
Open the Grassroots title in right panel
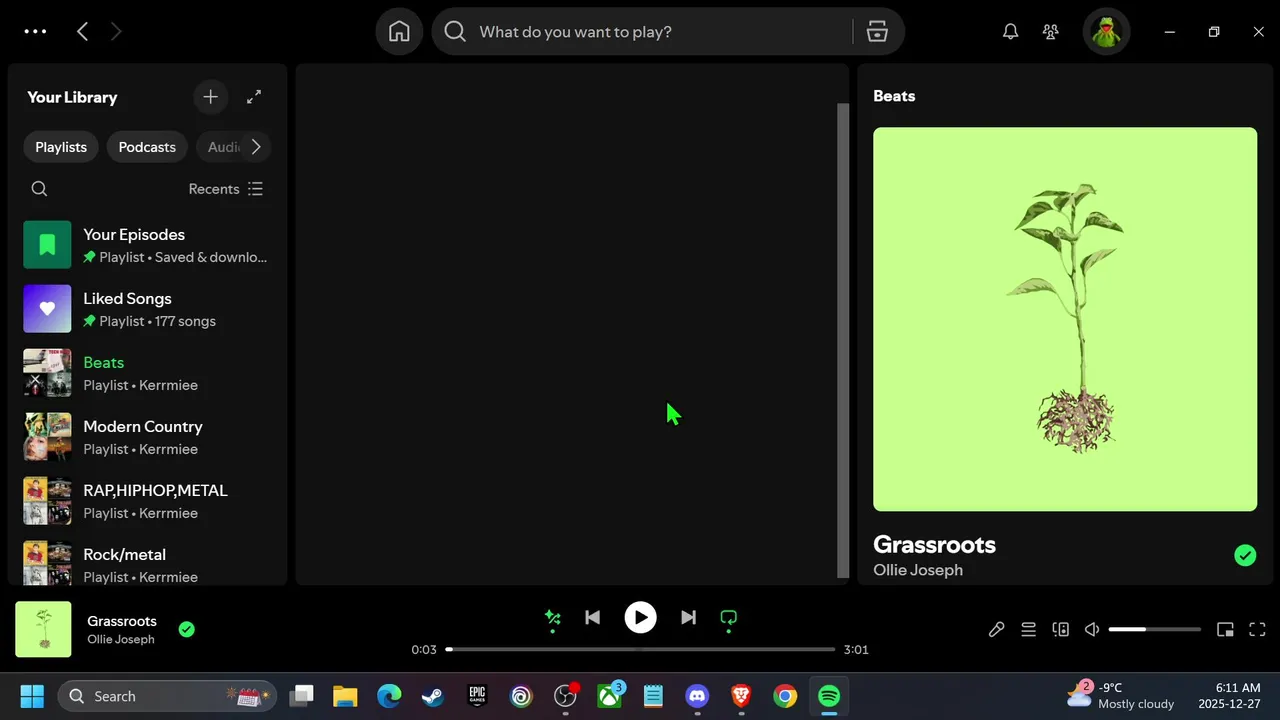[934, 545]
